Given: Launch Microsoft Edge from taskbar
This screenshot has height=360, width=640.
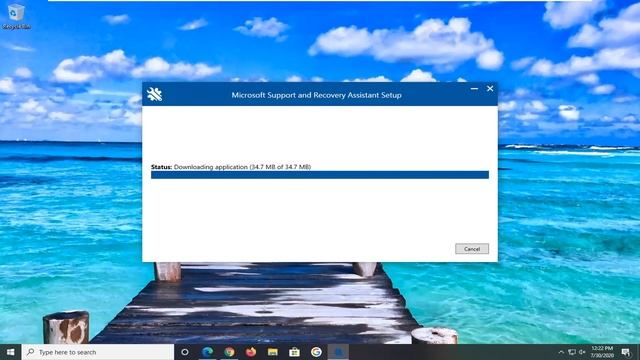Looking at the screenshot, I should tap(207, 352).
